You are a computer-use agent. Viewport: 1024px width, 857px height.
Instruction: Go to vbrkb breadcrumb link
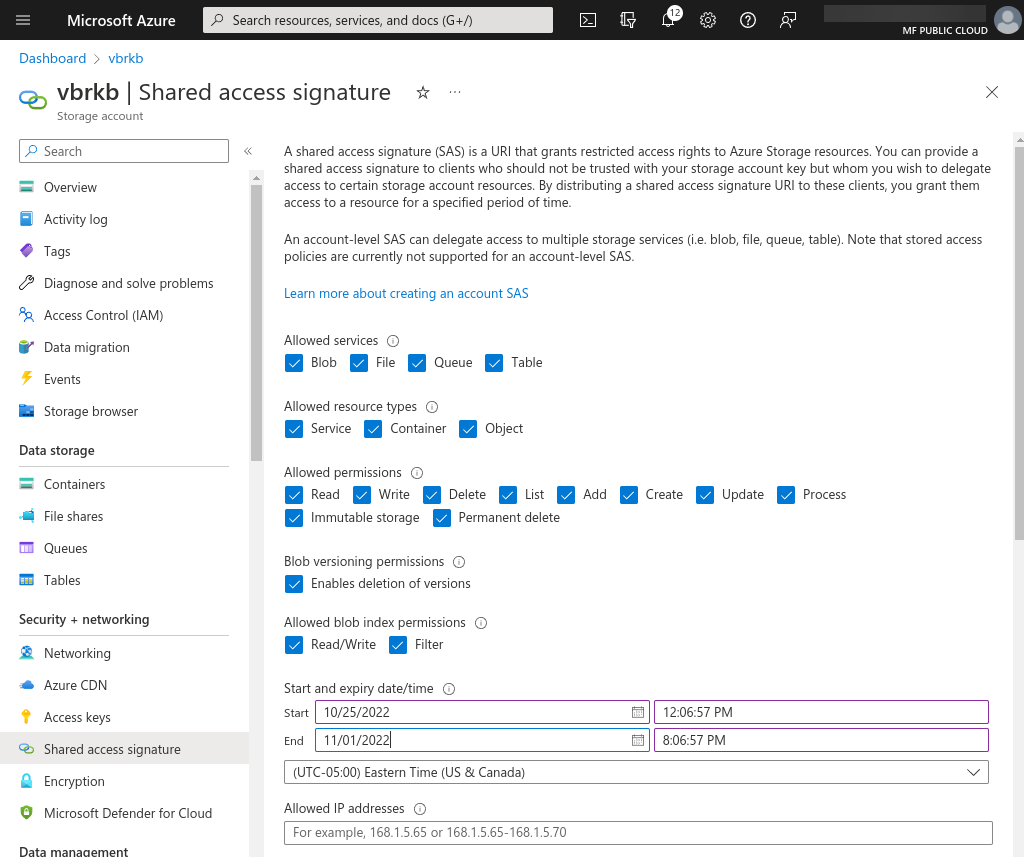coord(125,58)
